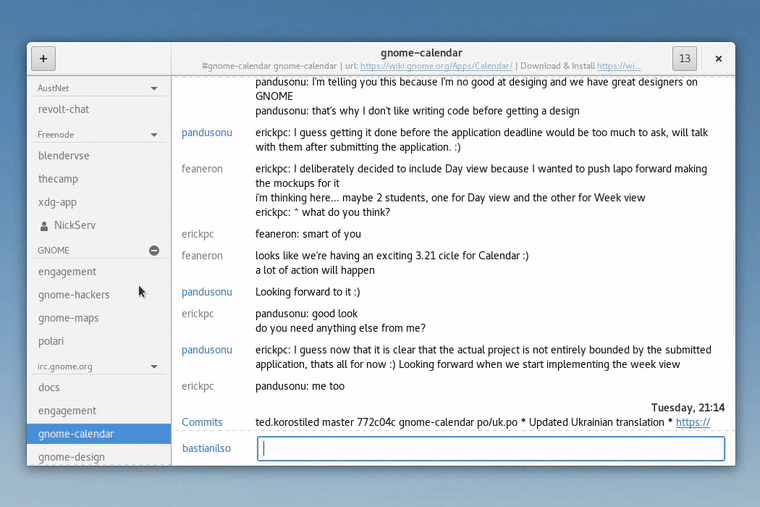Select engagement under the GNOME network
Viewport: 760px width, 507px height.
(x=99, y=271)
